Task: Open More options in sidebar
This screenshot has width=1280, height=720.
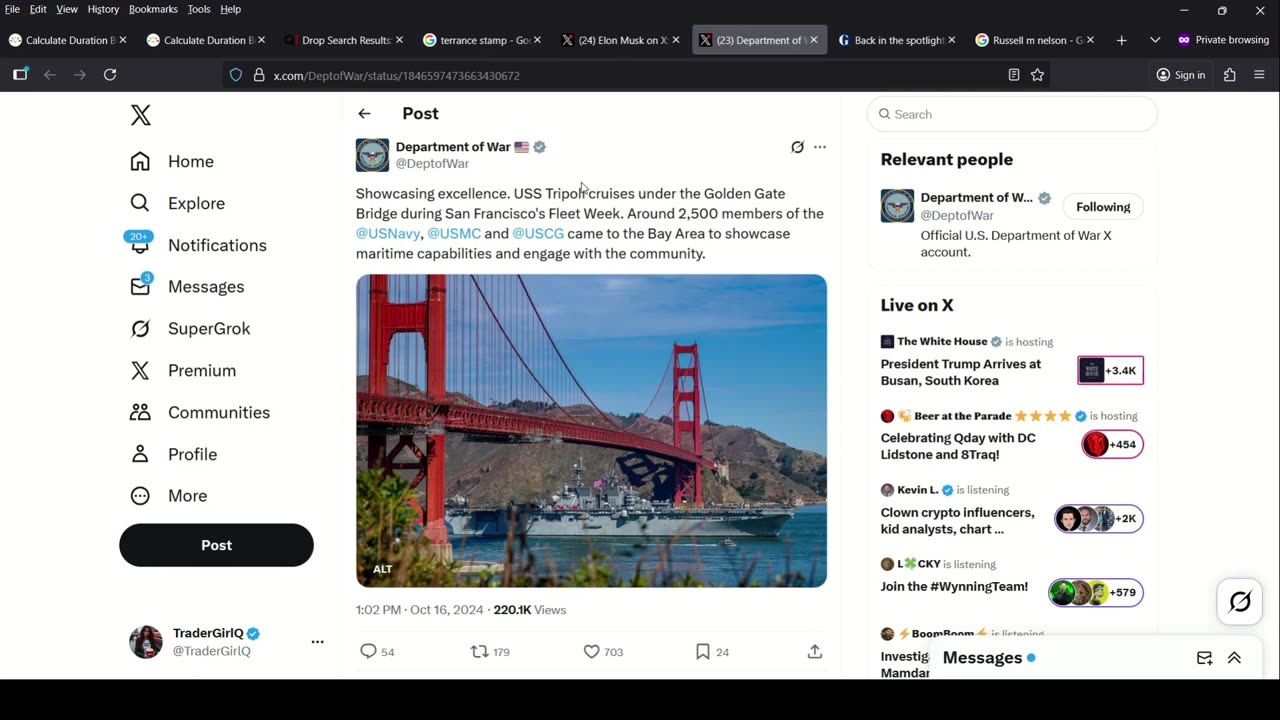Action: point(169,496)
